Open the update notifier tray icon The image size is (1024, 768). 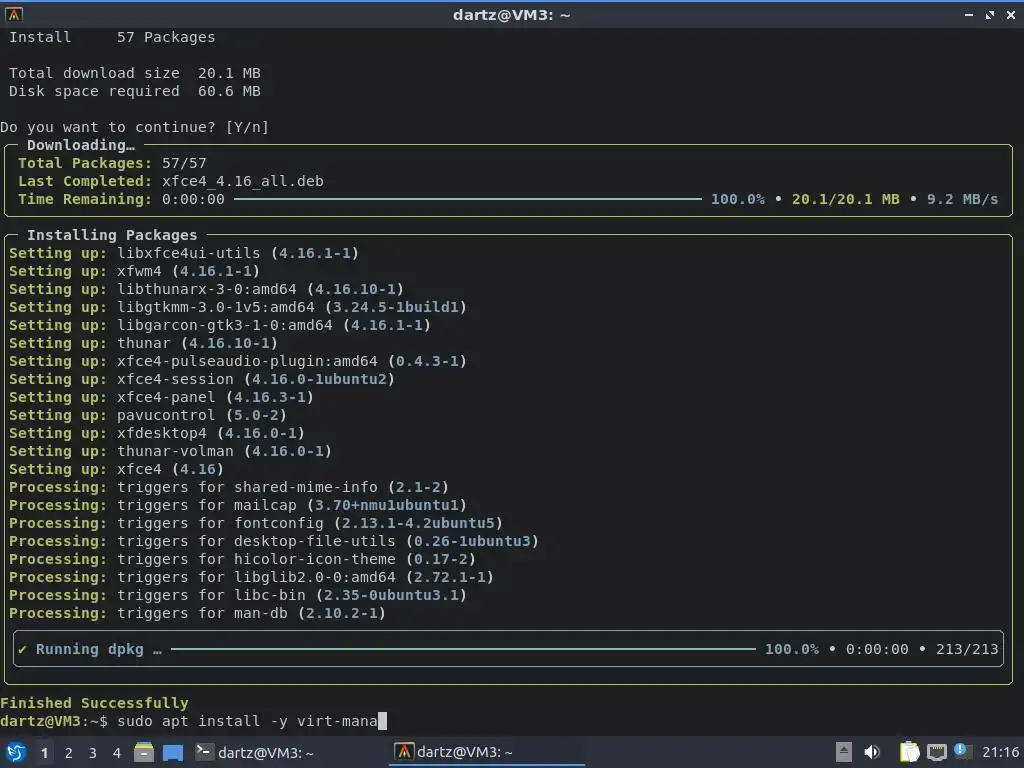(x=962, y=751)
